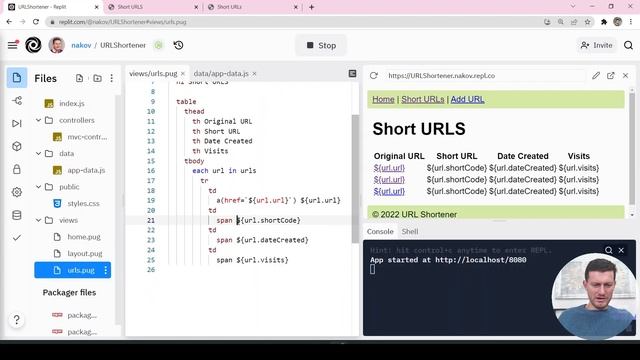Open the repl history icon
Screen dimensions: 640x360
178,45
